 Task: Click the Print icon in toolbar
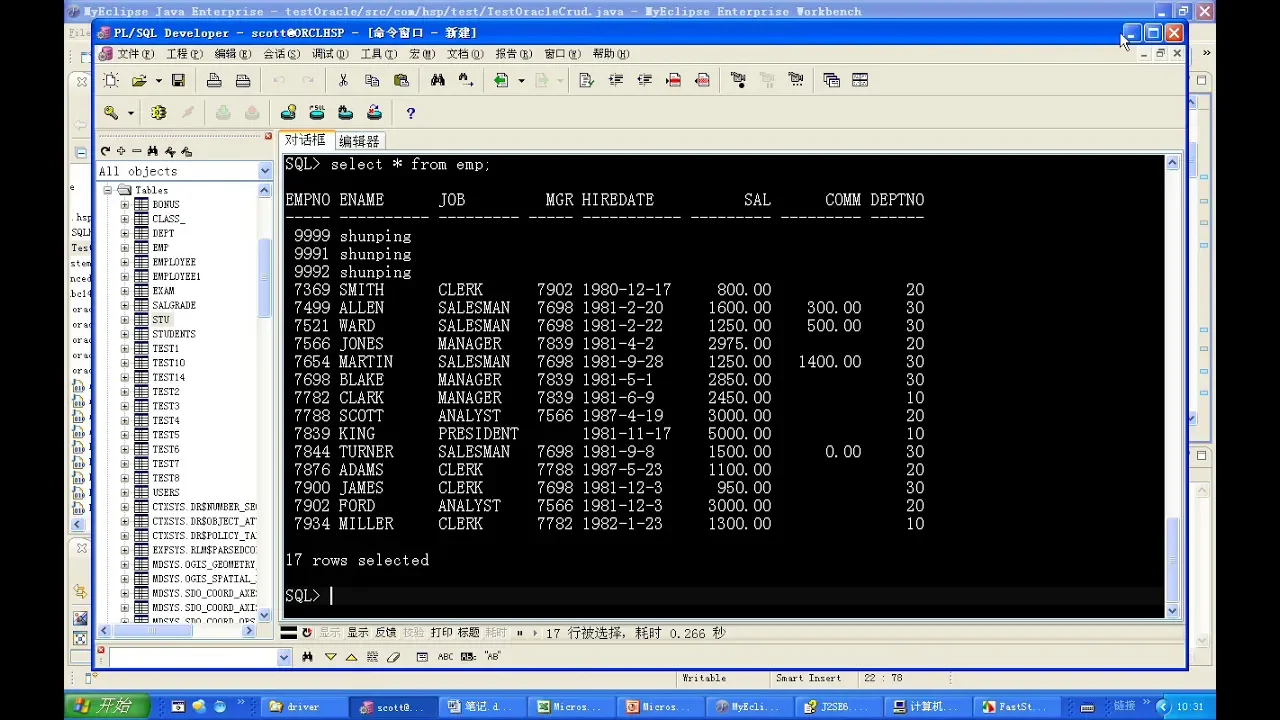[214, 81]
